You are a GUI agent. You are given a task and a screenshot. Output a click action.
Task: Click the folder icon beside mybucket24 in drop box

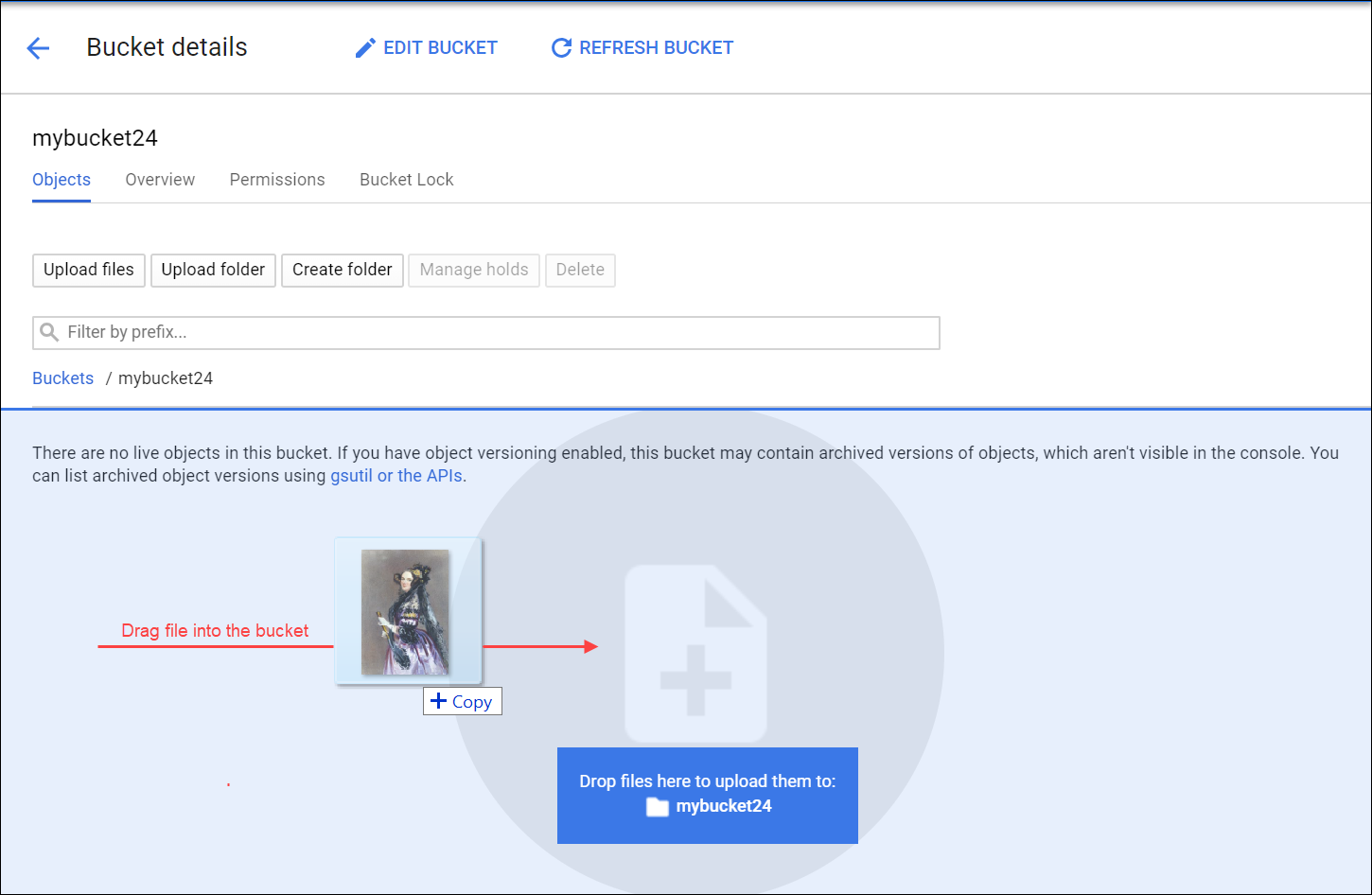658,807
